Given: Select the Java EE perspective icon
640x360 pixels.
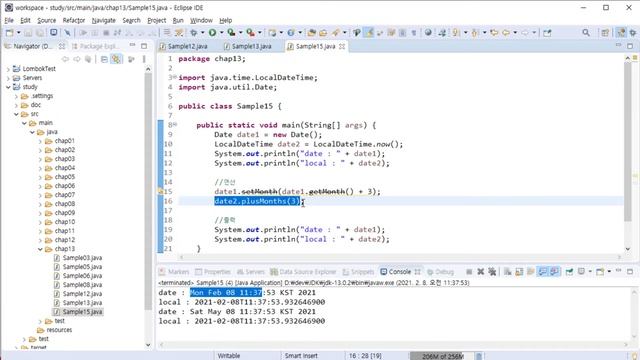Looking at the screenshot, I should (x=621, y=32).
